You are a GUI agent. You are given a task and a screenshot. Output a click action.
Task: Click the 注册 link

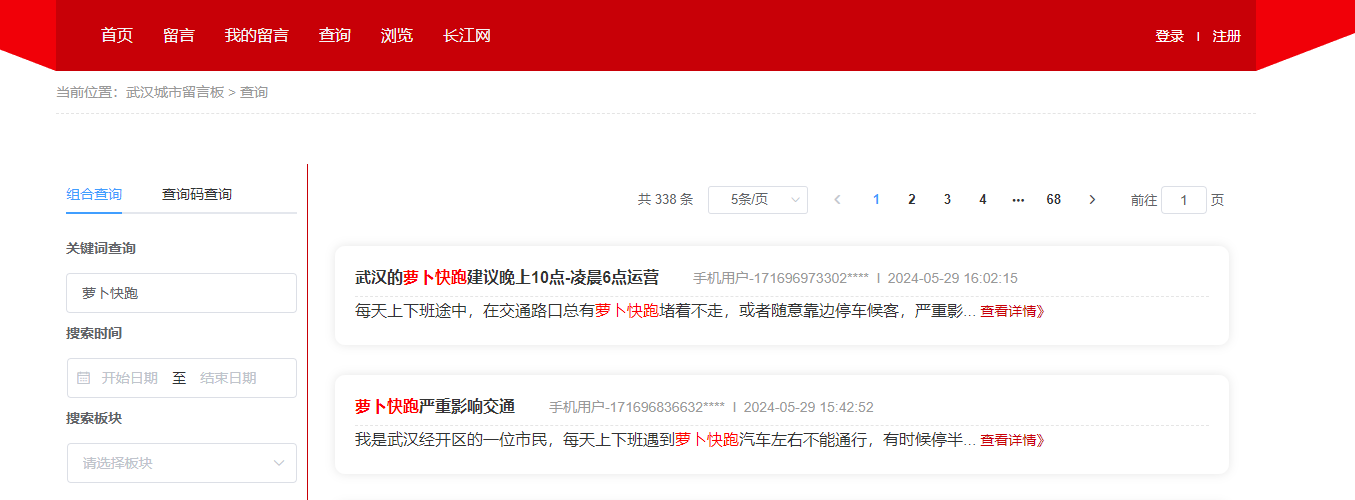pos(1227,36)
